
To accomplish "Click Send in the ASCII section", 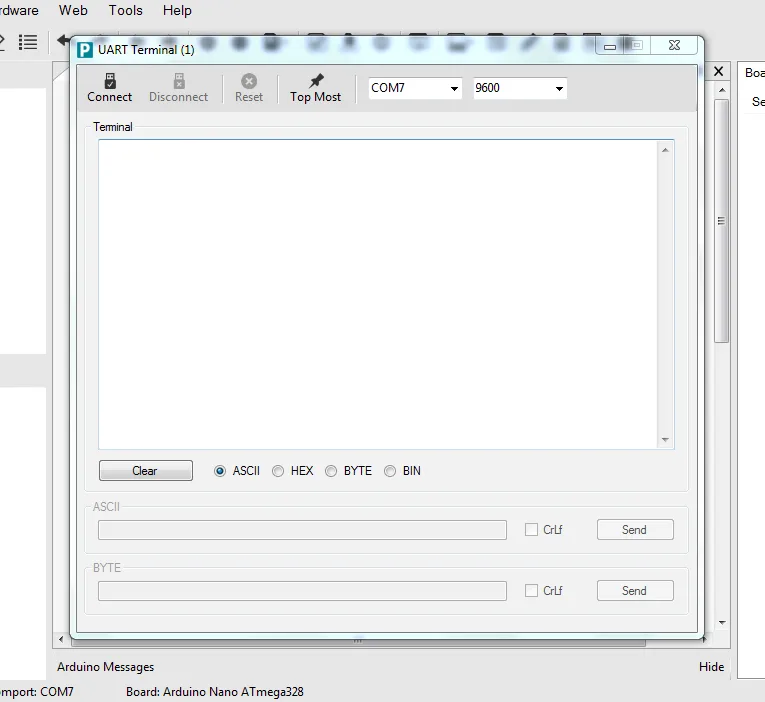I will click(x=635, y=530).
